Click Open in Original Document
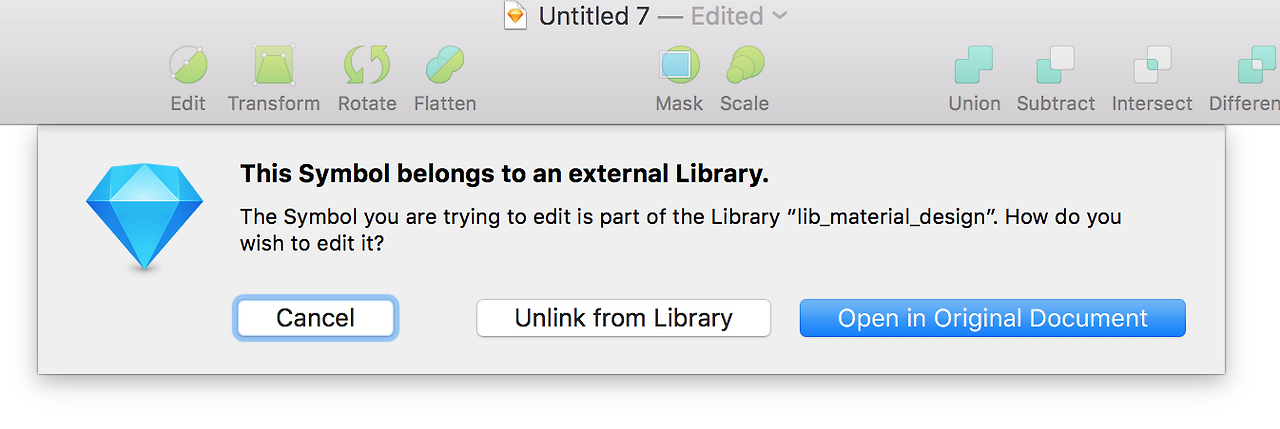 [992, 318]
